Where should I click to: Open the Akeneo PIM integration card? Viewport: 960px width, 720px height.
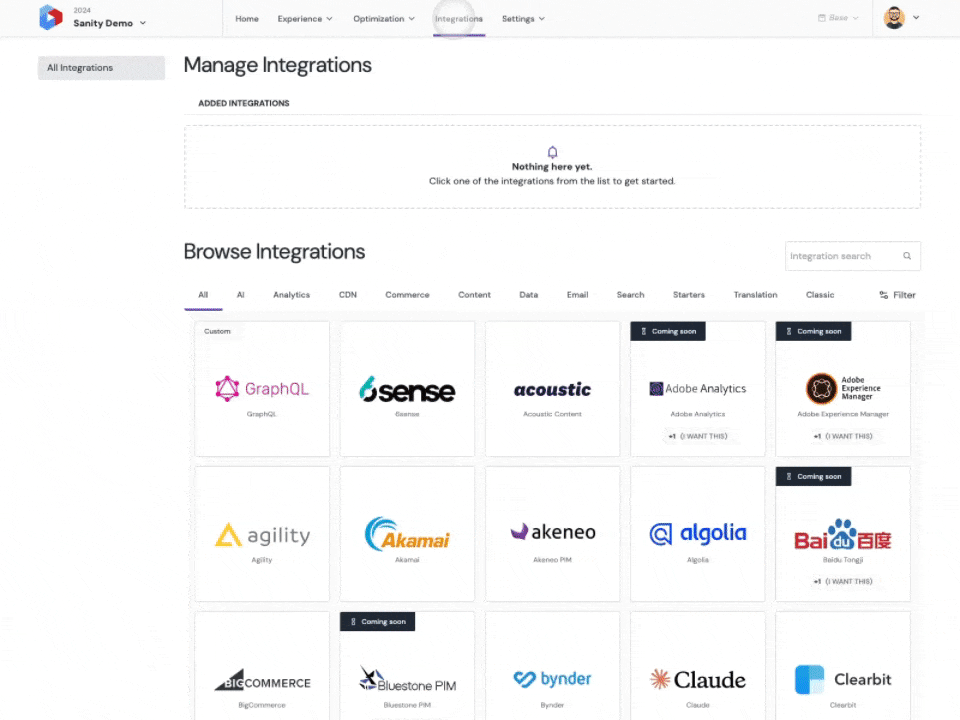(x=552, y=534)
